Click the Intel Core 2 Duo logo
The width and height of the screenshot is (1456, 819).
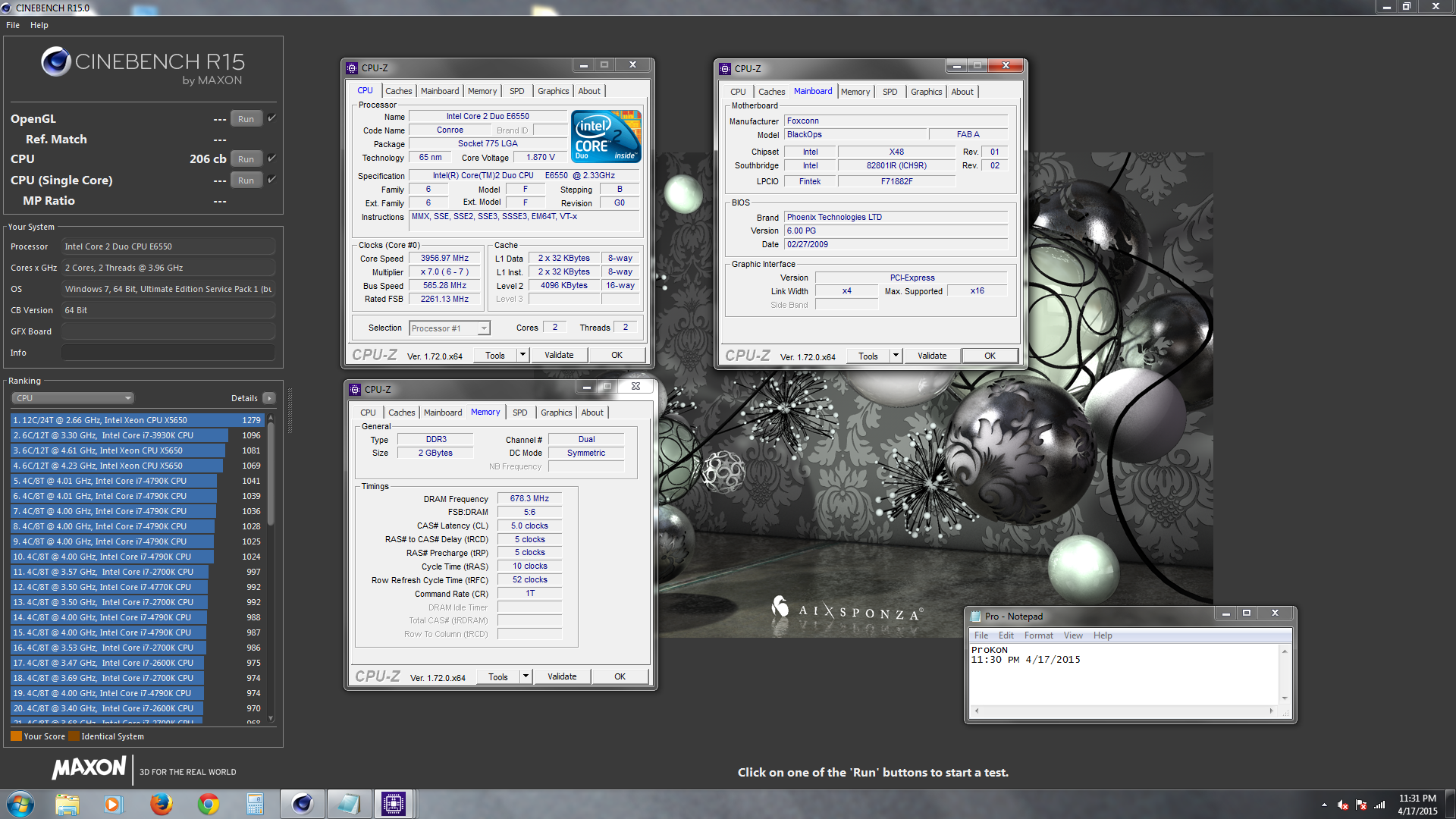click(x=606, y=136)
